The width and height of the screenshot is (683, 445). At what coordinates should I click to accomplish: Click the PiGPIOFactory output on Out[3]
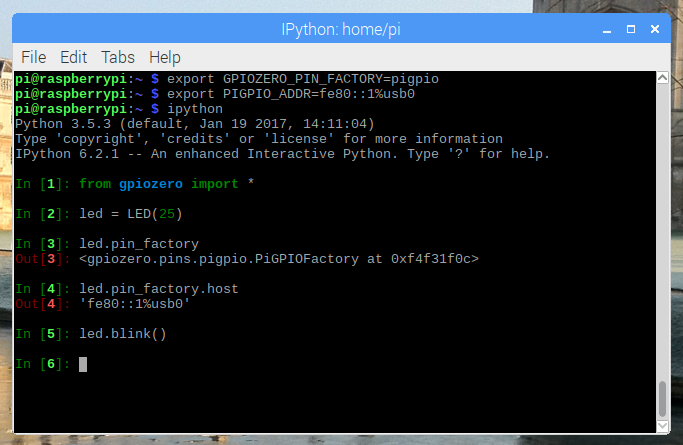[x=279, y=259]
